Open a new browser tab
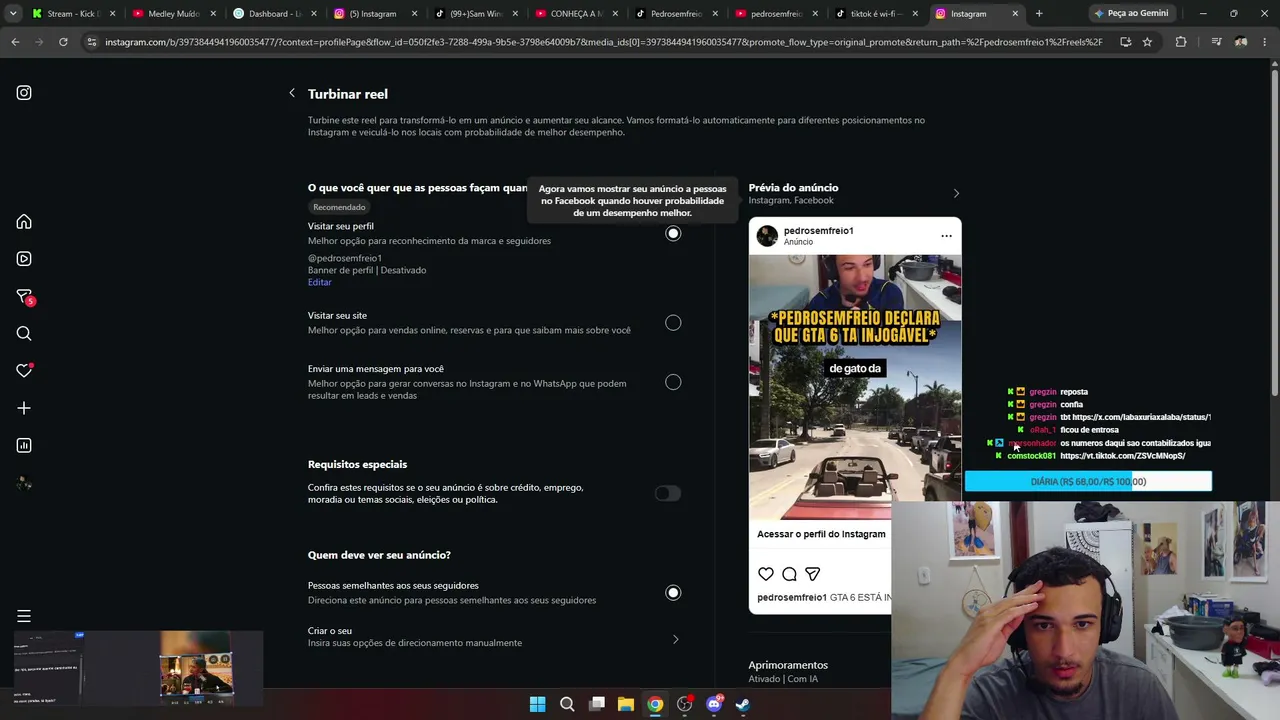 tap(1039, 14)
